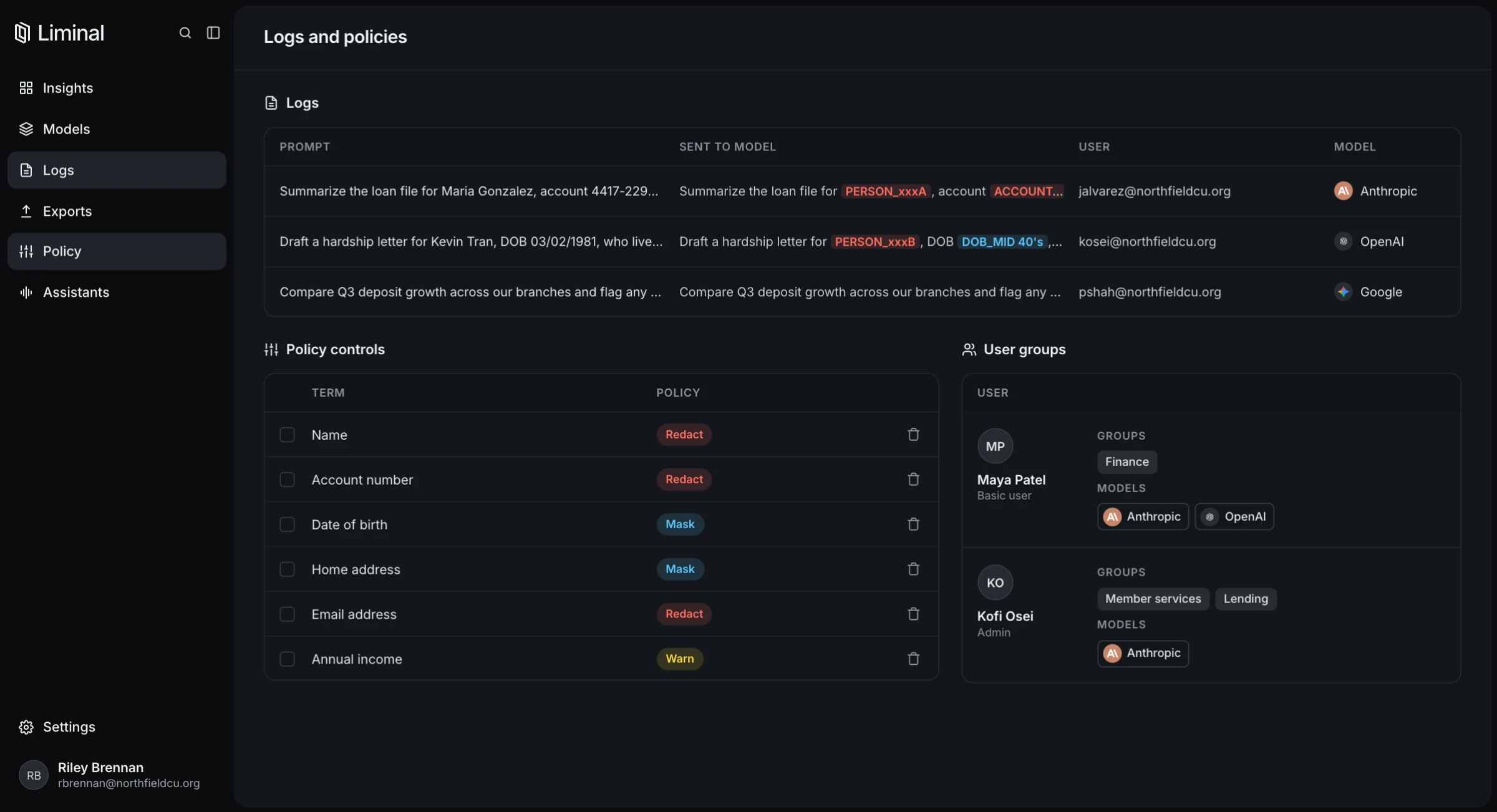Screen dimensions: 1497x812
Task: Click the Logs section document icon
Action: 271,103
